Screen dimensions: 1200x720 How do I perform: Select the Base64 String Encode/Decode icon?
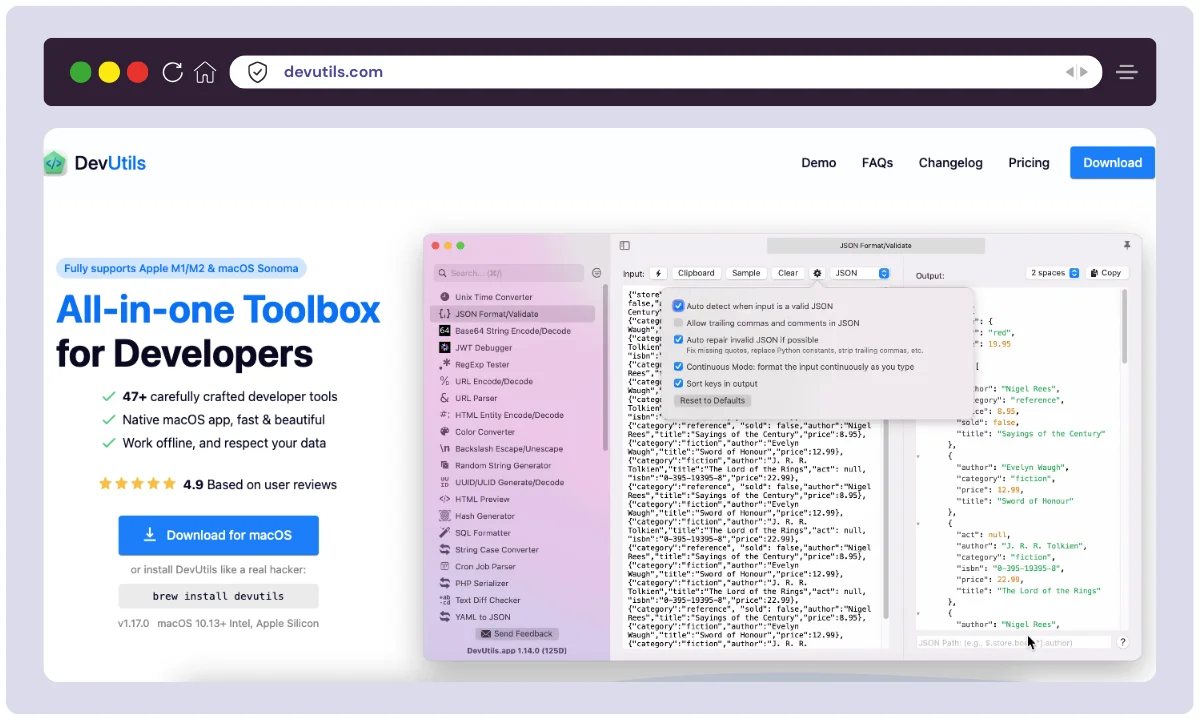(x=445, y=330)
